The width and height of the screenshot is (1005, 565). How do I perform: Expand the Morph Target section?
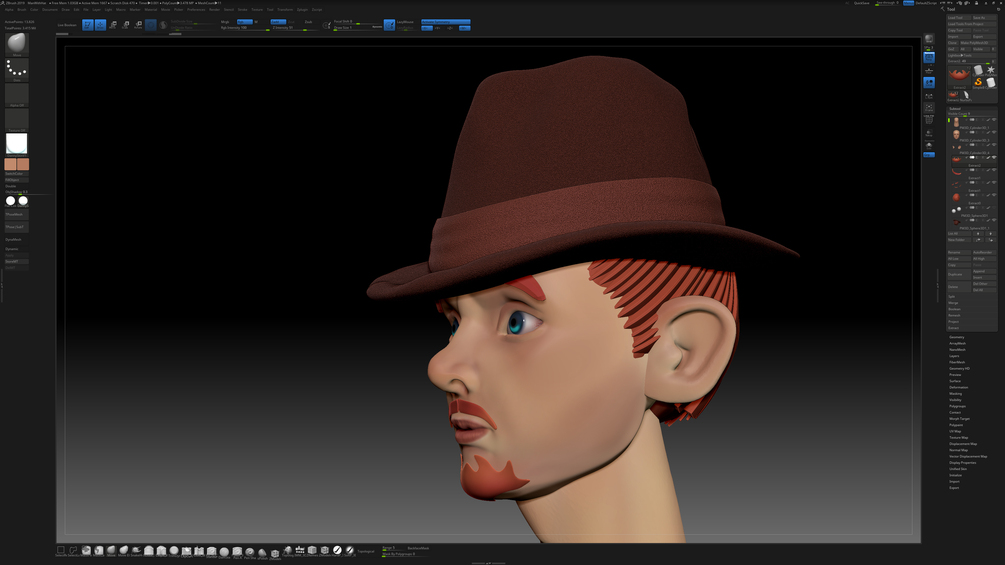(x=959, y=419)
